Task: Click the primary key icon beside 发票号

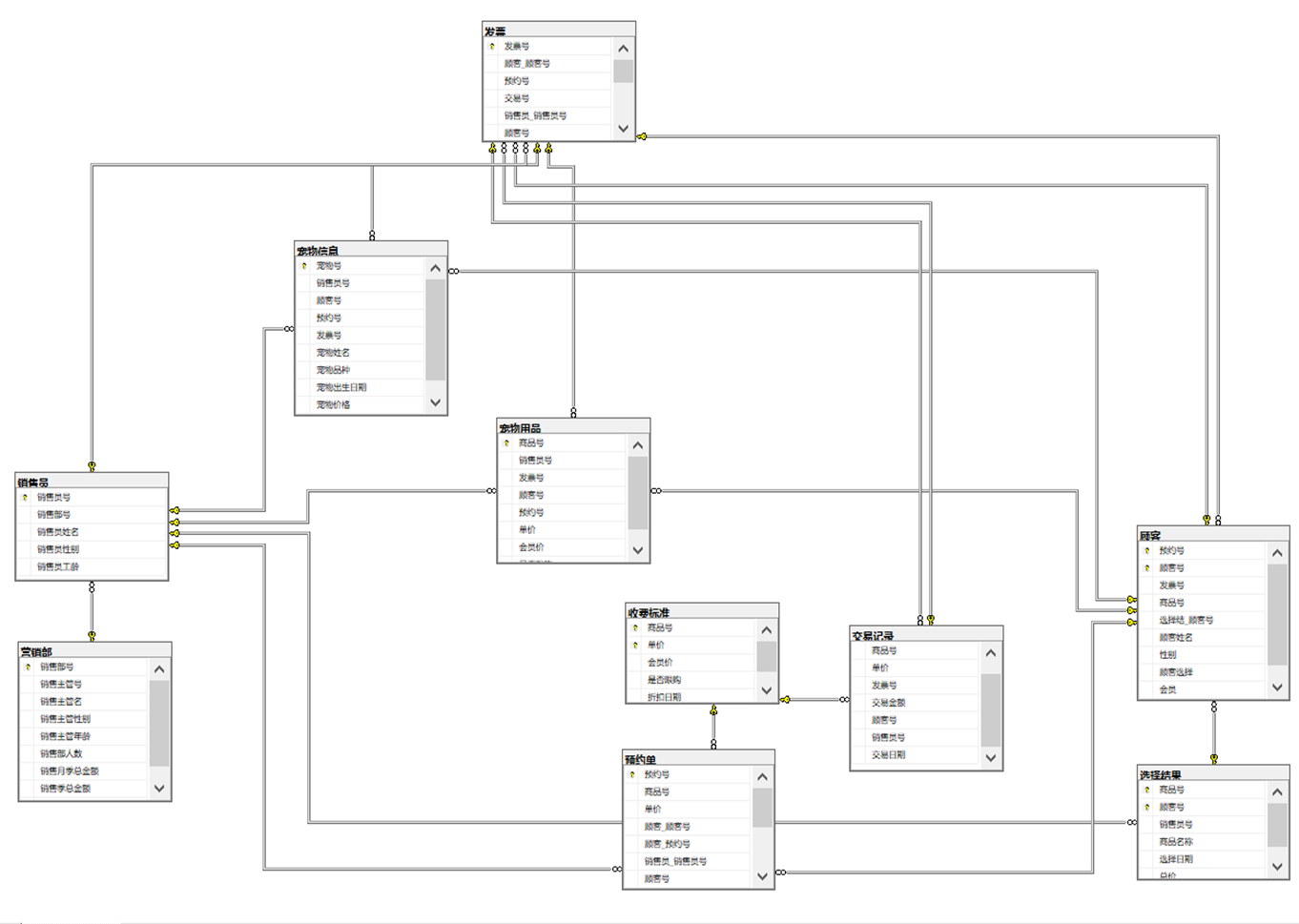Action: [492, 46]
